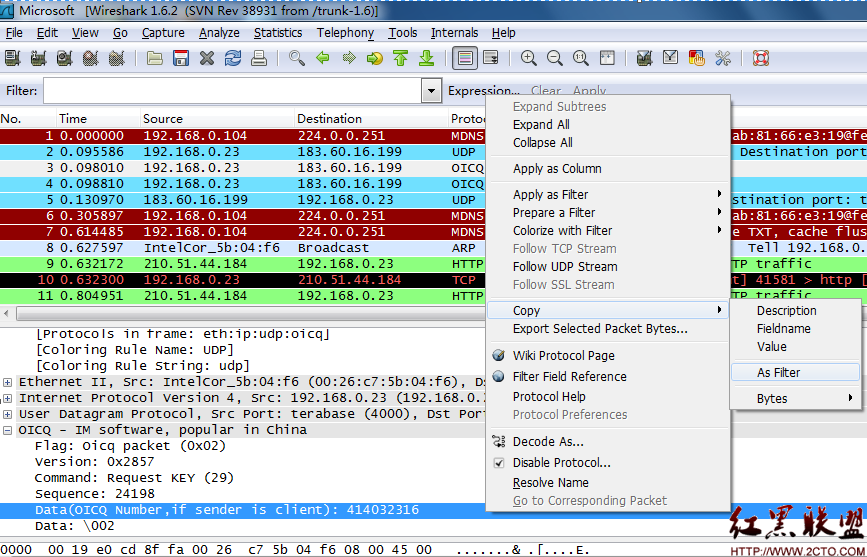Open the Bytes submenu under Copy
867x557 pixels.
(796, 399)
